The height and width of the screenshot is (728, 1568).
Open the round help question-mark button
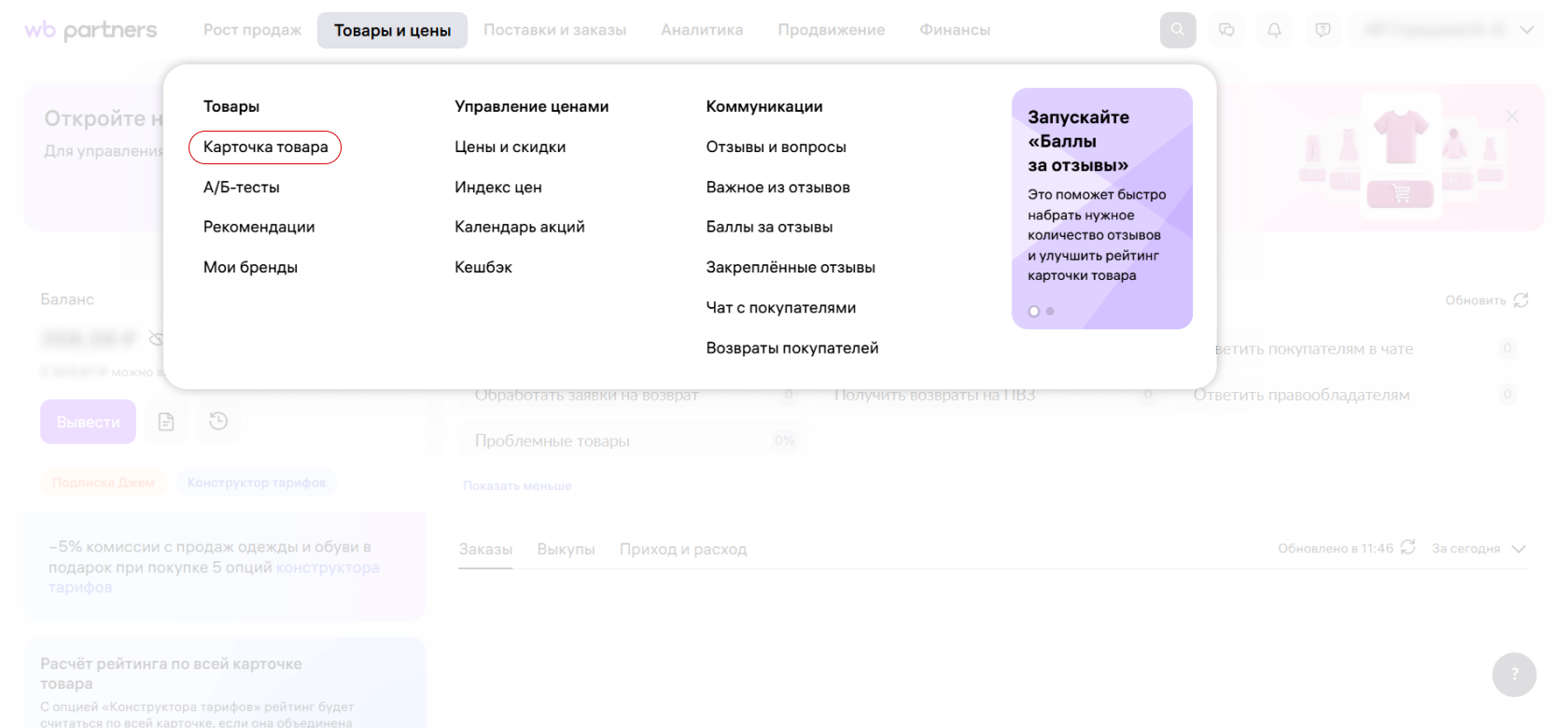tap(1514, 674)
